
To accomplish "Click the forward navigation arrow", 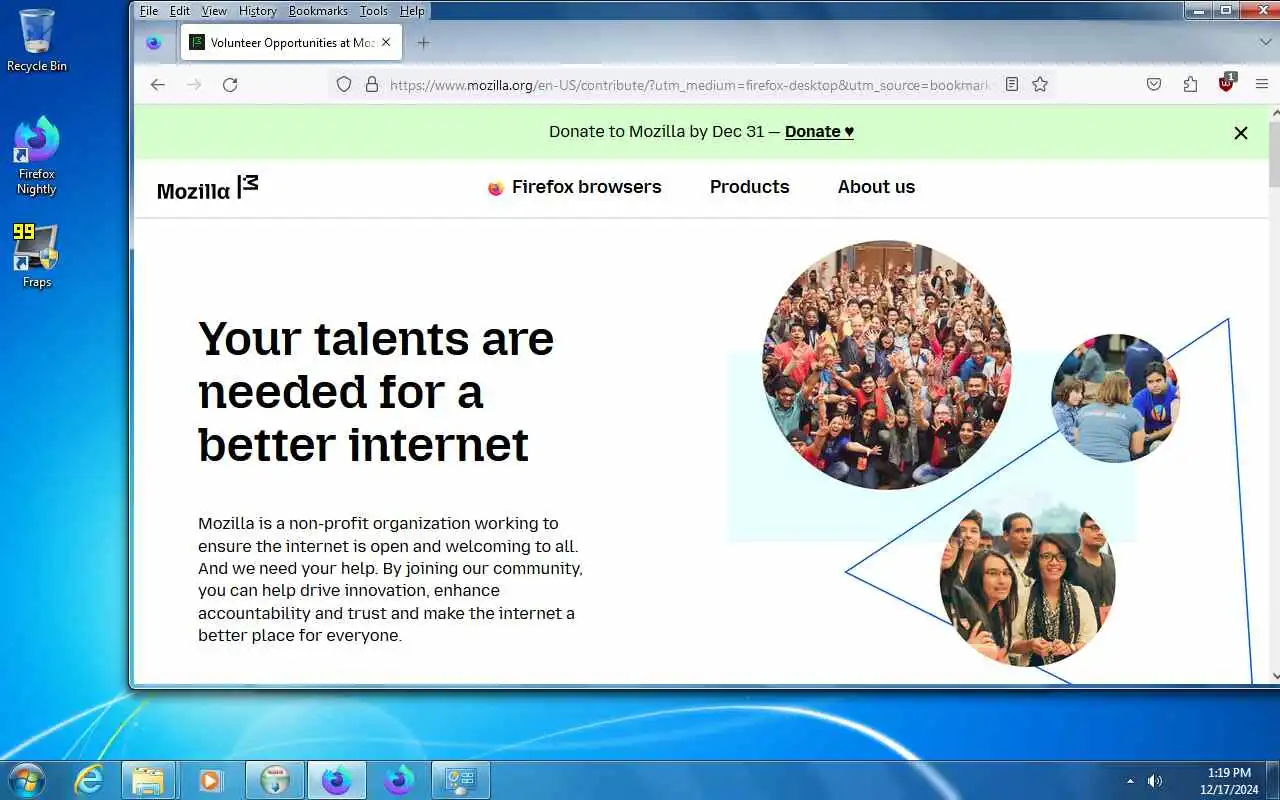I will click(193, 85).
